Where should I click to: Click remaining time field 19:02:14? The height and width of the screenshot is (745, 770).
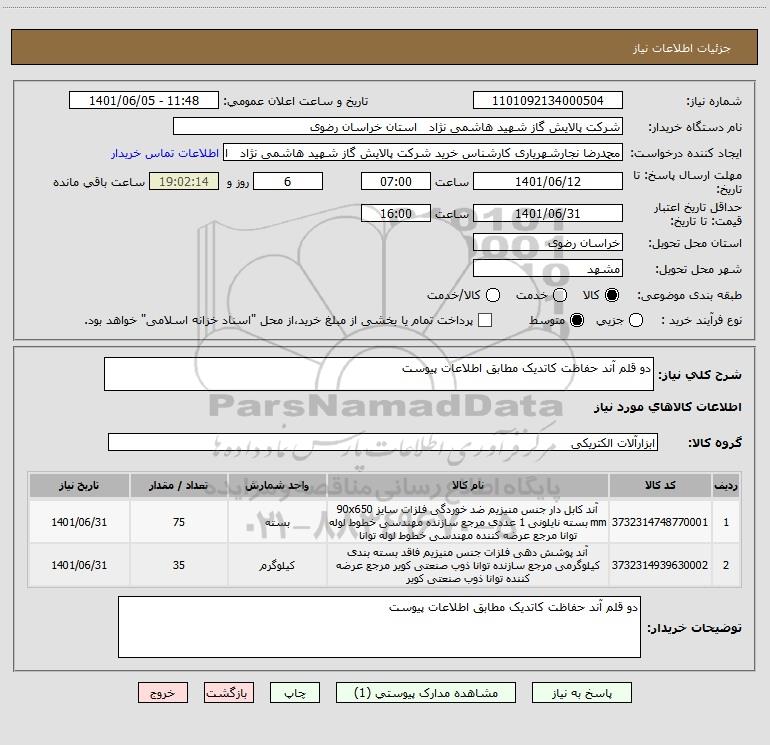click(184, 181)
